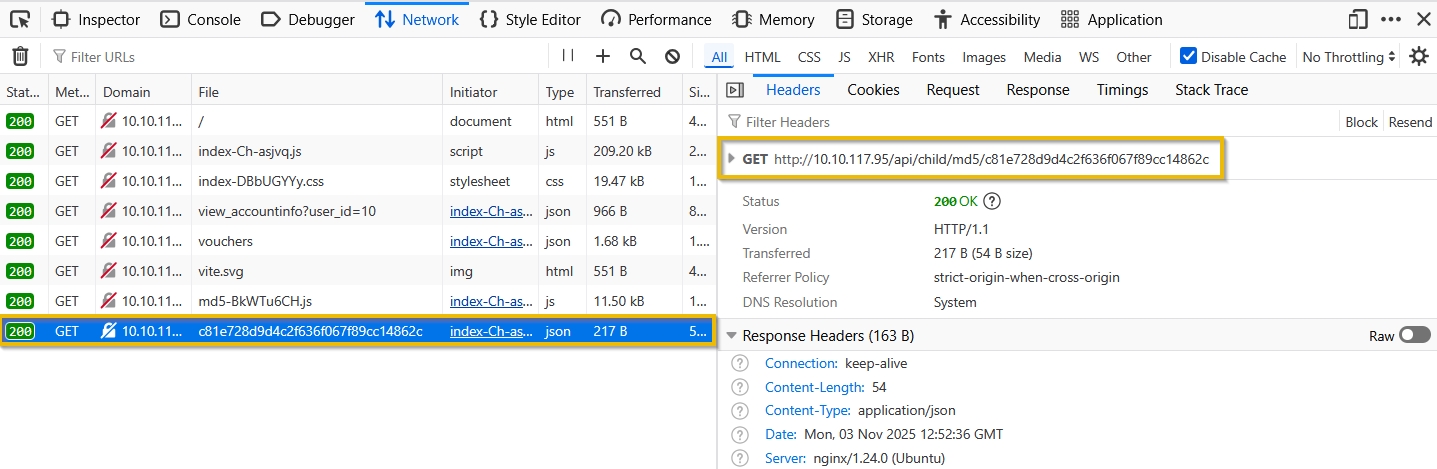Open the search magnifier in Network toolbar
The width and height of the screenshot is (1437, 469).
tap(638, 57)
